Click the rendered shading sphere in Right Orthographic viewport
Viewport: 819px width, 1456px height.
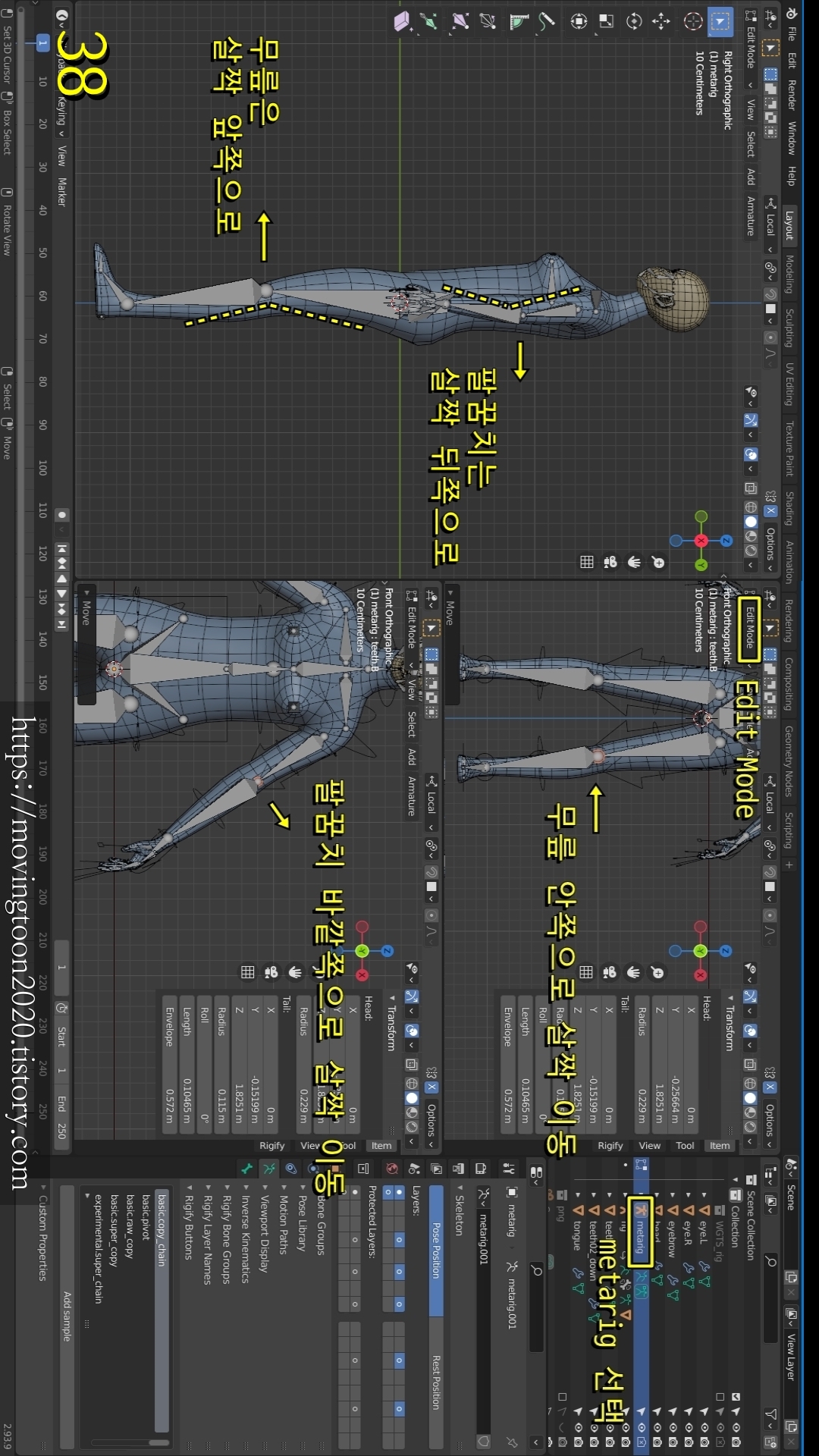pos(751,551)
